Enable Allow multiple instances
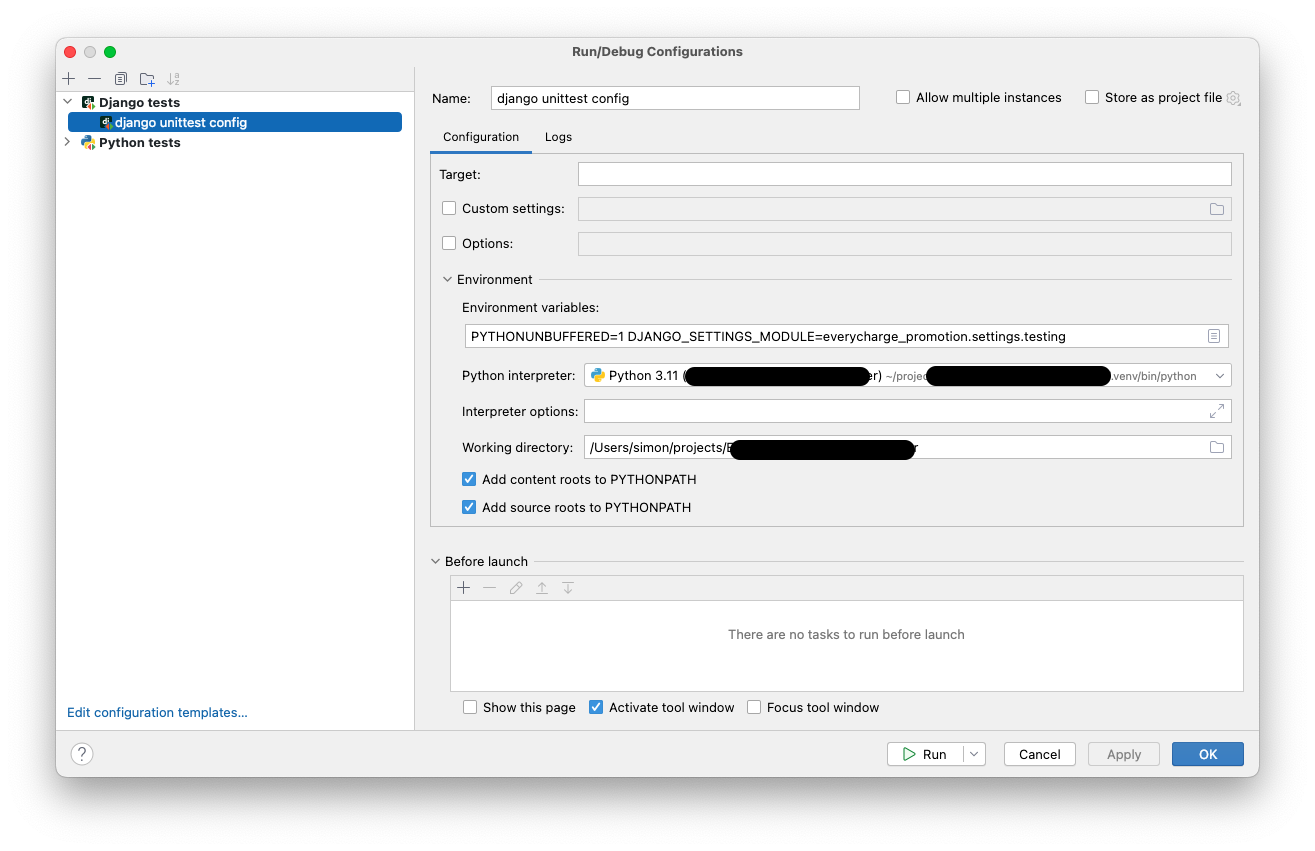Viewport: 1315px width, 851px height. 903,97
